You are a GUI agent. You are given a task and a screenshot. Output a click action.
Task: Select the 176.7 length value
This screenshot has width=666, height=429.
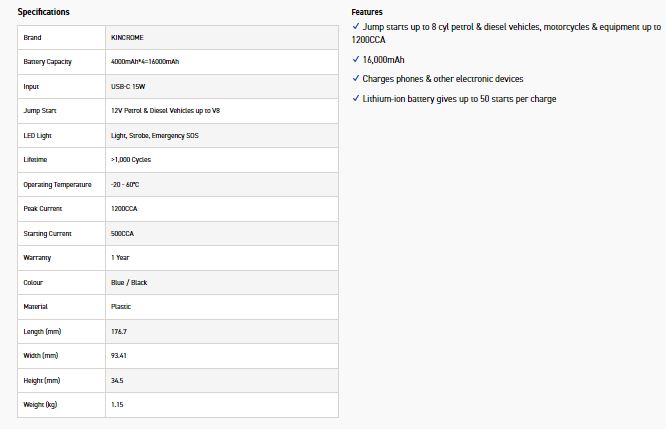pyautogui.click(x=120, y=331)
